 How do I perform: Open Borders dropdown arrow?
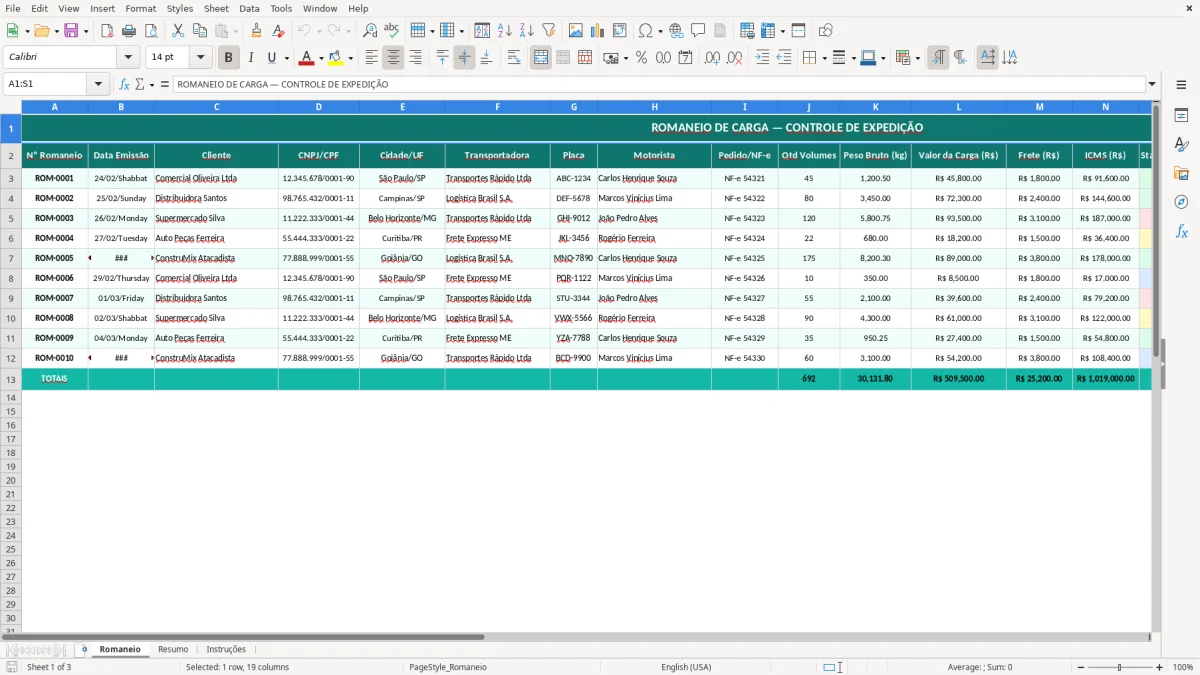pos(824,59)
